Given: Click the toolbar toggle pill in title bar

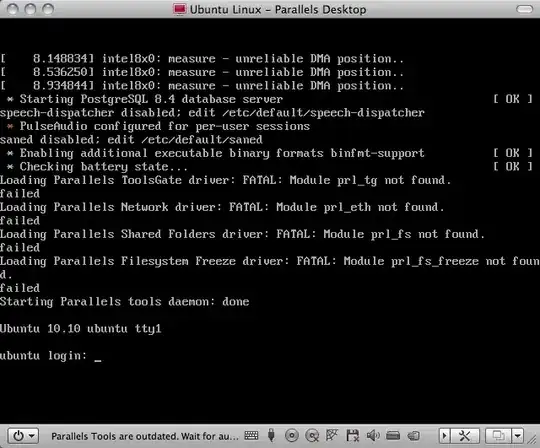Looking at the screenshot, I should point(525,9).
